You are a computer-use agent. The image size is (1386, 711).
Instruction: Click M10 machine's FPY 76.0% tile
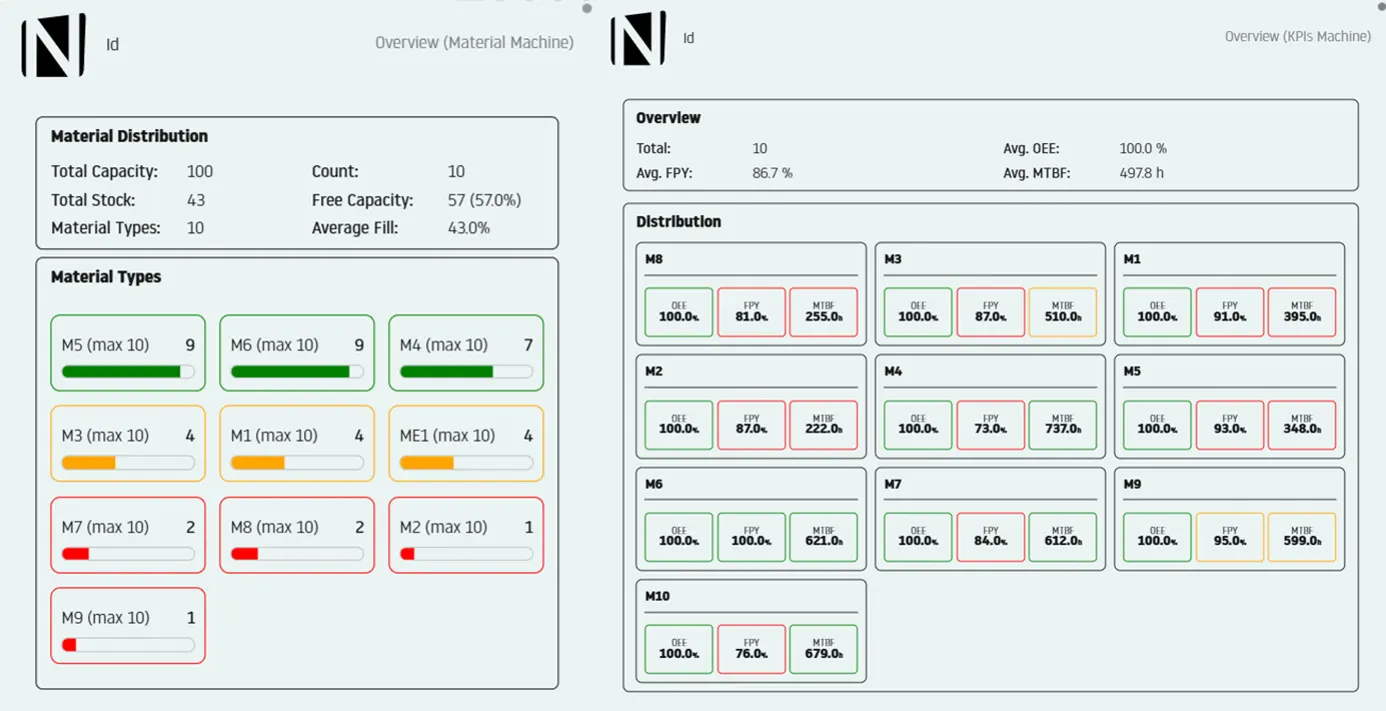coord(751,649)
